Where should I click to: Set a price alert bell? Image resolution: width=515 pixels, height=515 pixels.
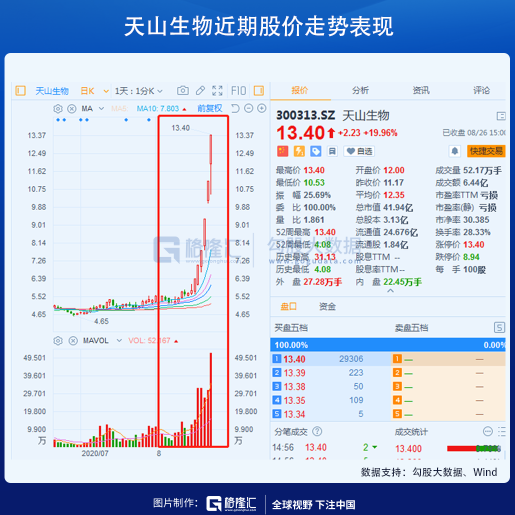[455, 151]
